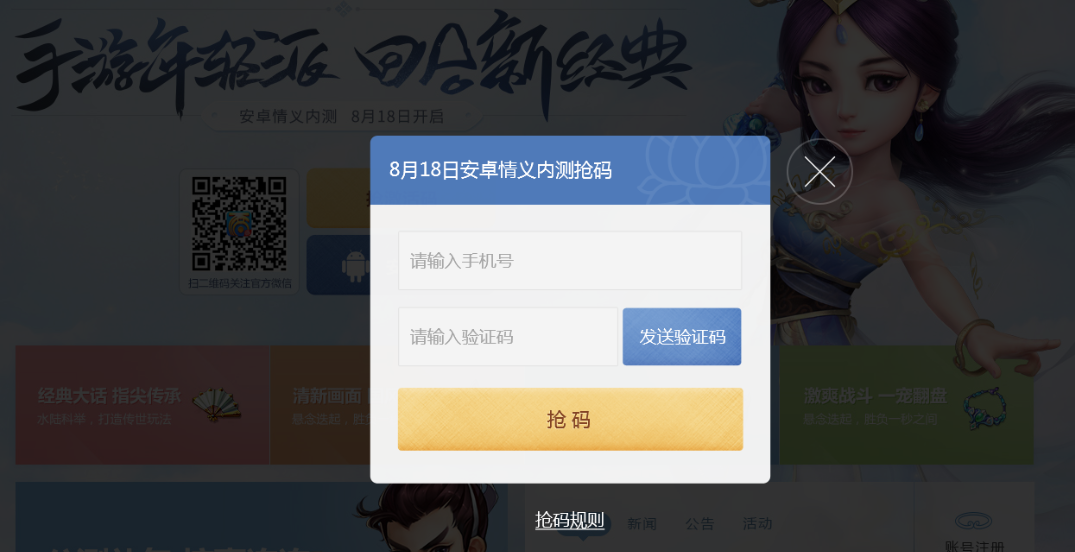Switch to the 活动 tab
Image resolution: width=1075 pixels, height=552 pixels.
coord(757,524)
